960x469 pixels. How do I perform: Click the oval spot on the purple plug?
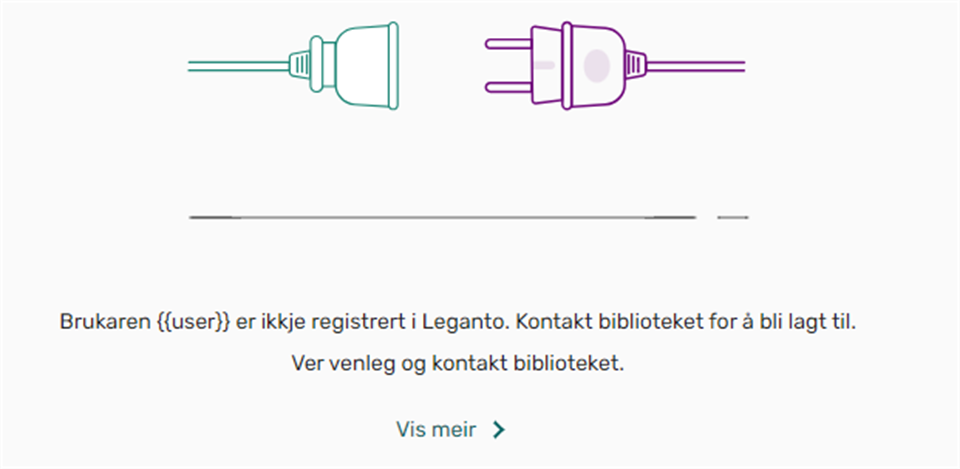tap(596, 66)
